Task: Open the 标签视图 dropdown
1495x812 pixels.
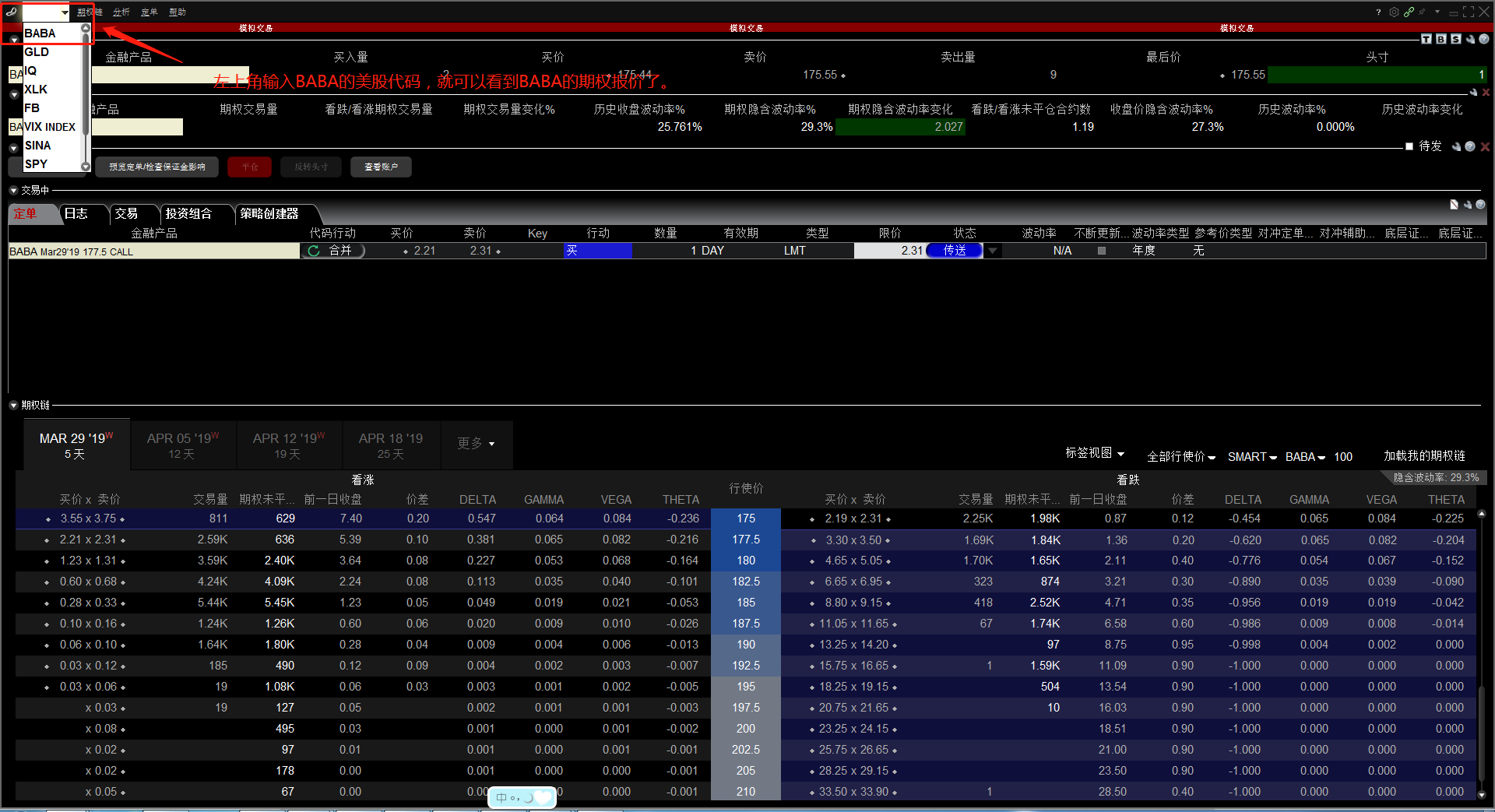Action: [x=1095, y=453]
